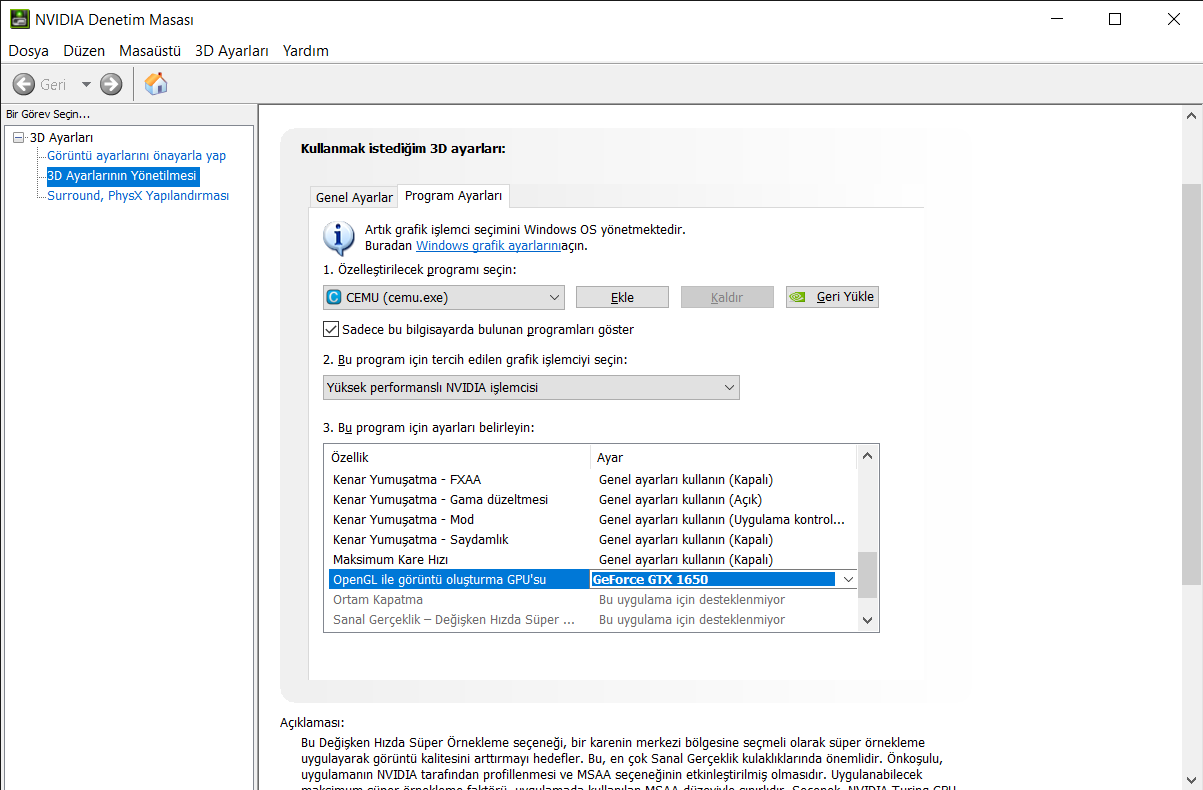Open the Yardım menu
Viewport: 1203px width, 790px height.
pyautogui.click(x=306, y=50)
